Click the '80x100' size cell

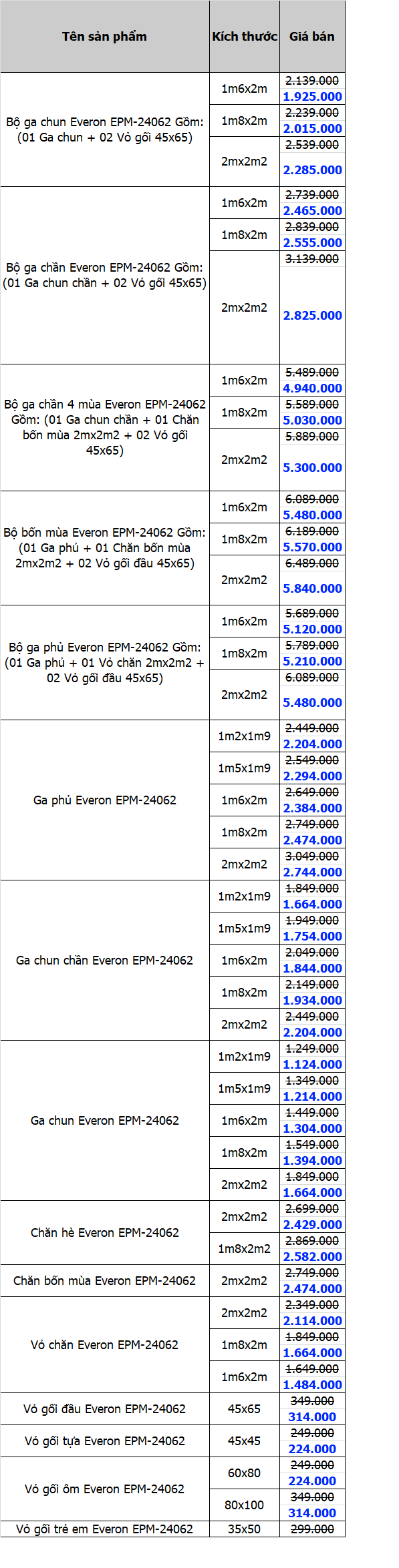[245, 1505]
